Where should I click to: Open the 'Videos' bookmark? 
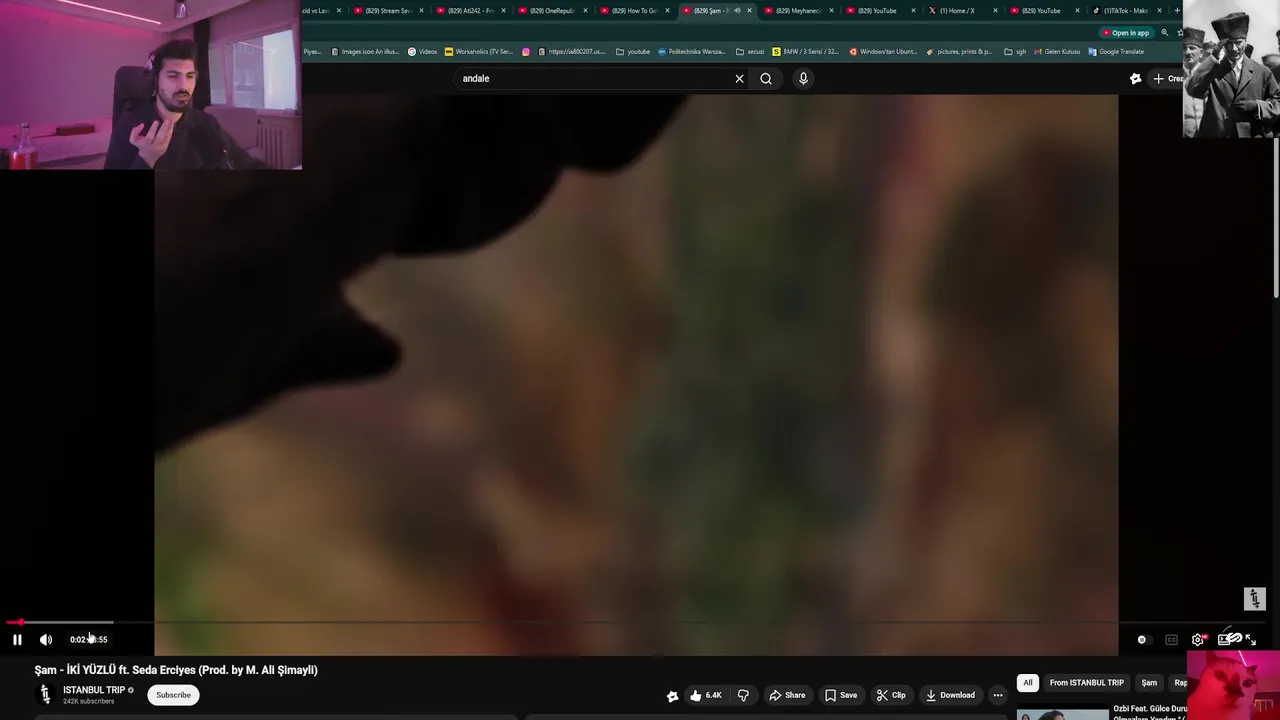(x=423, y=52)
